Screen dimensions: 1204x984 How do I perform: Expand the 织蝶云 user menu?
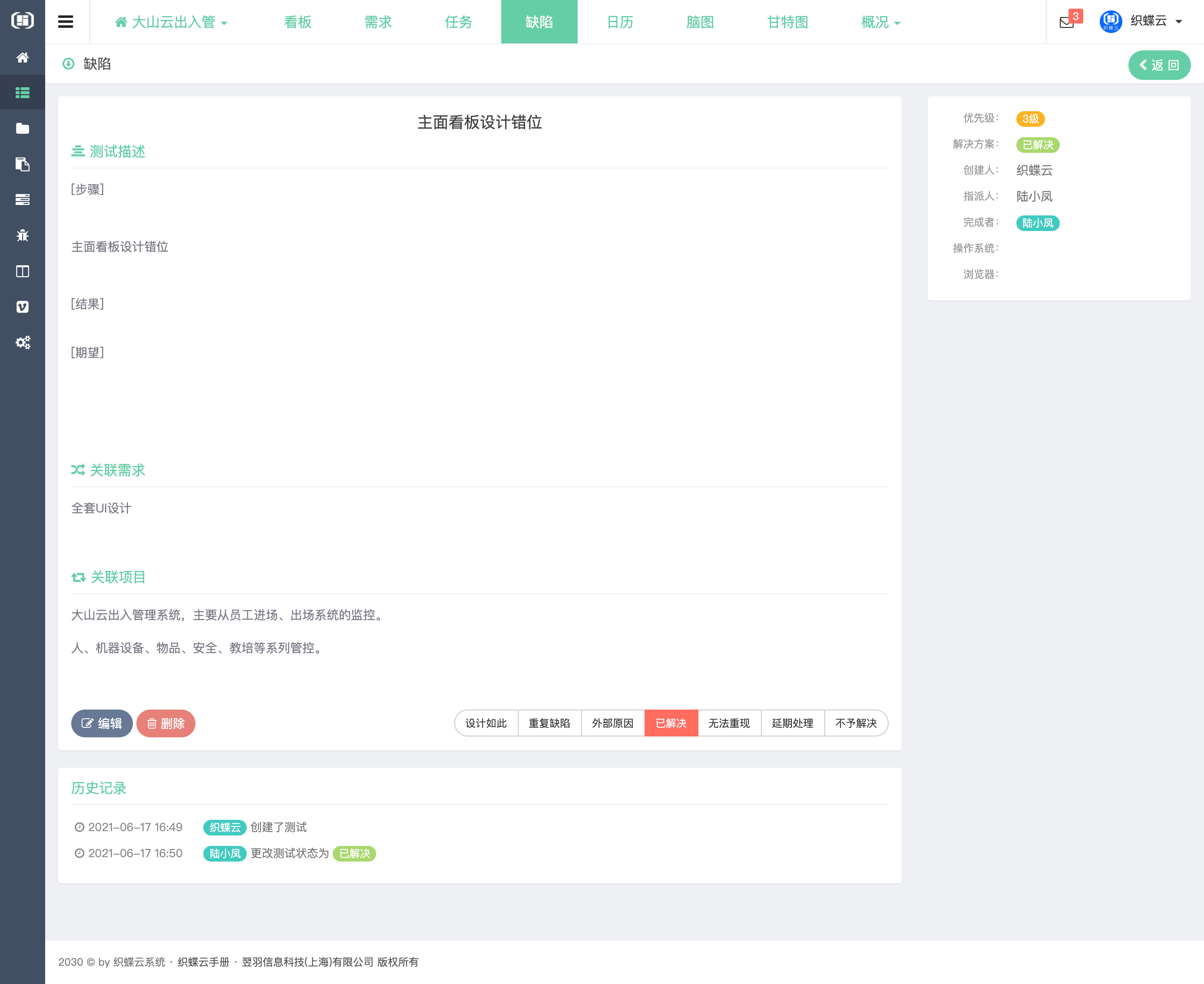pyautogui.click(x=1155, y=22)
